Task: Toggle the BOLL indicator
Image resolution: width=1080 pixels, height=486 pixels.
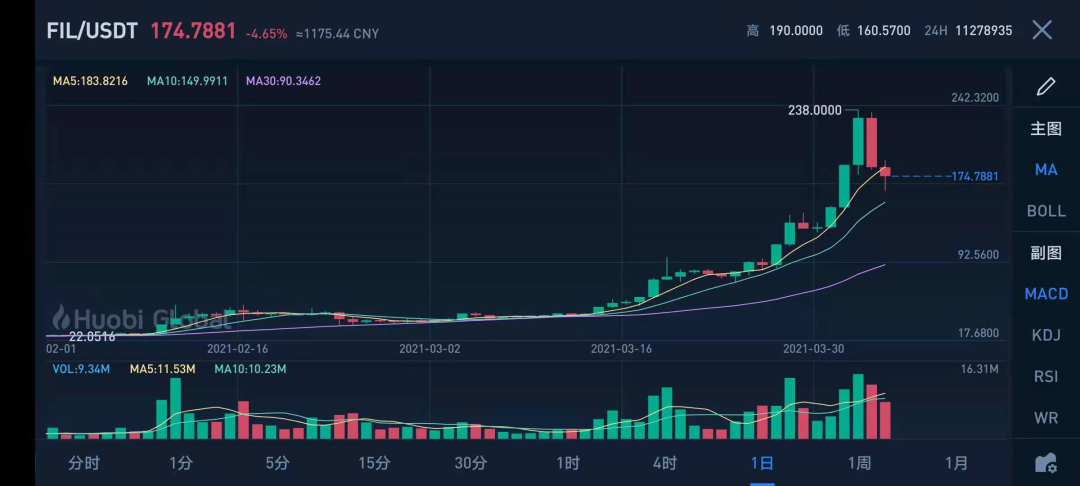Action: point(1046,211)
